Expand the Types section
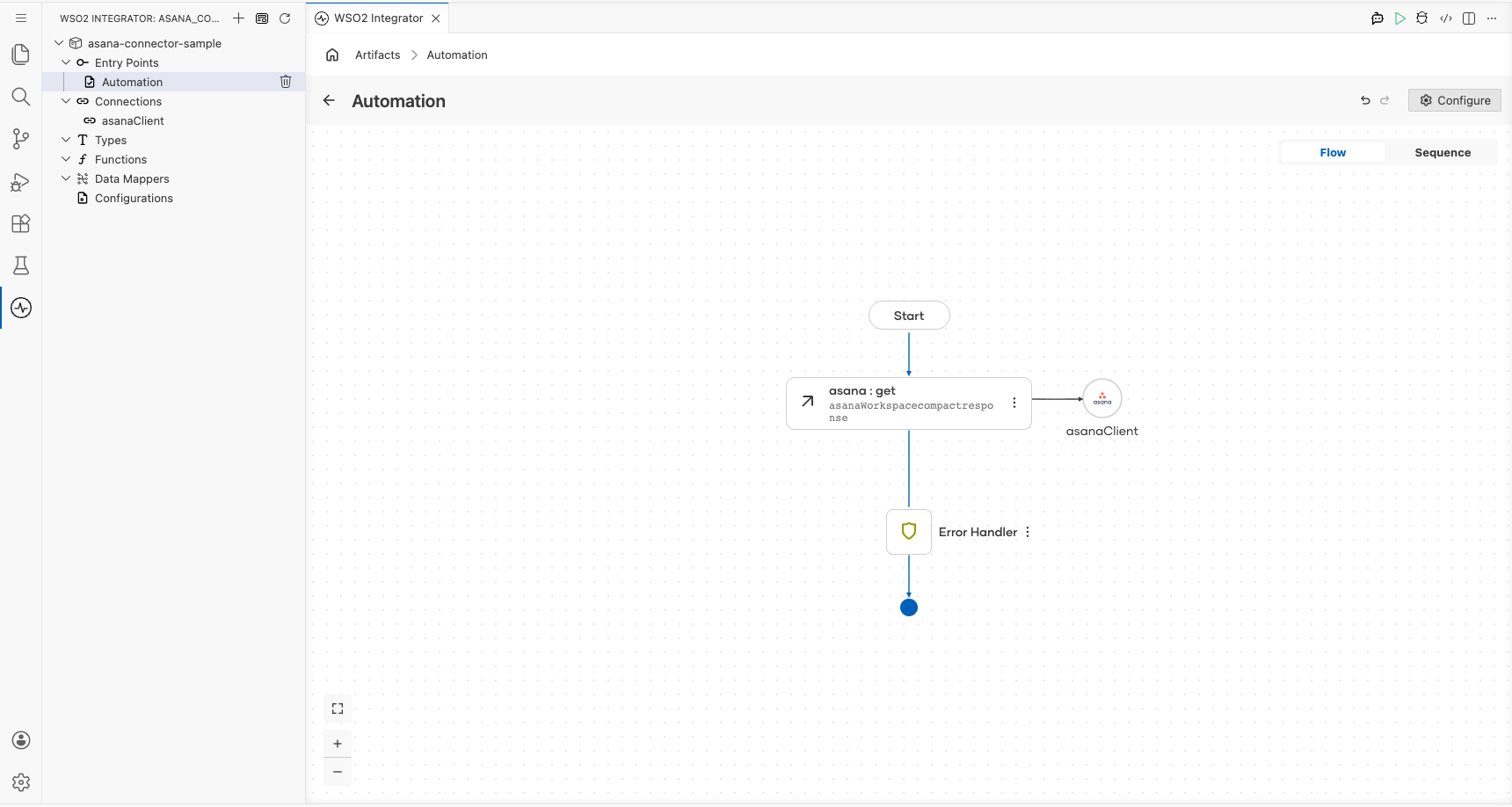1512x807 pixels. point(66,140)
